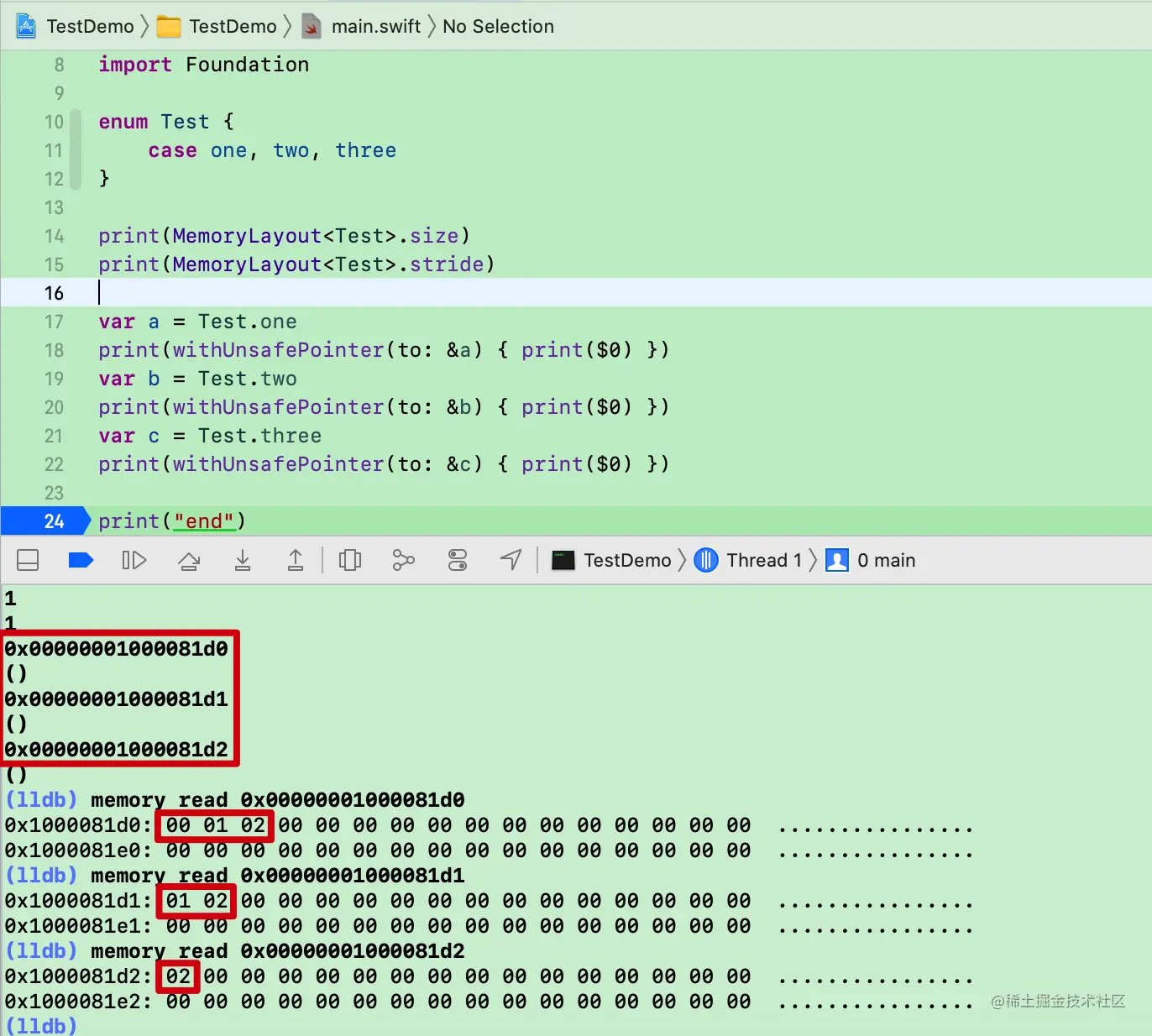1152x1036 pixels.
Task: Step into the function call
Action: (x=243, y=560)
